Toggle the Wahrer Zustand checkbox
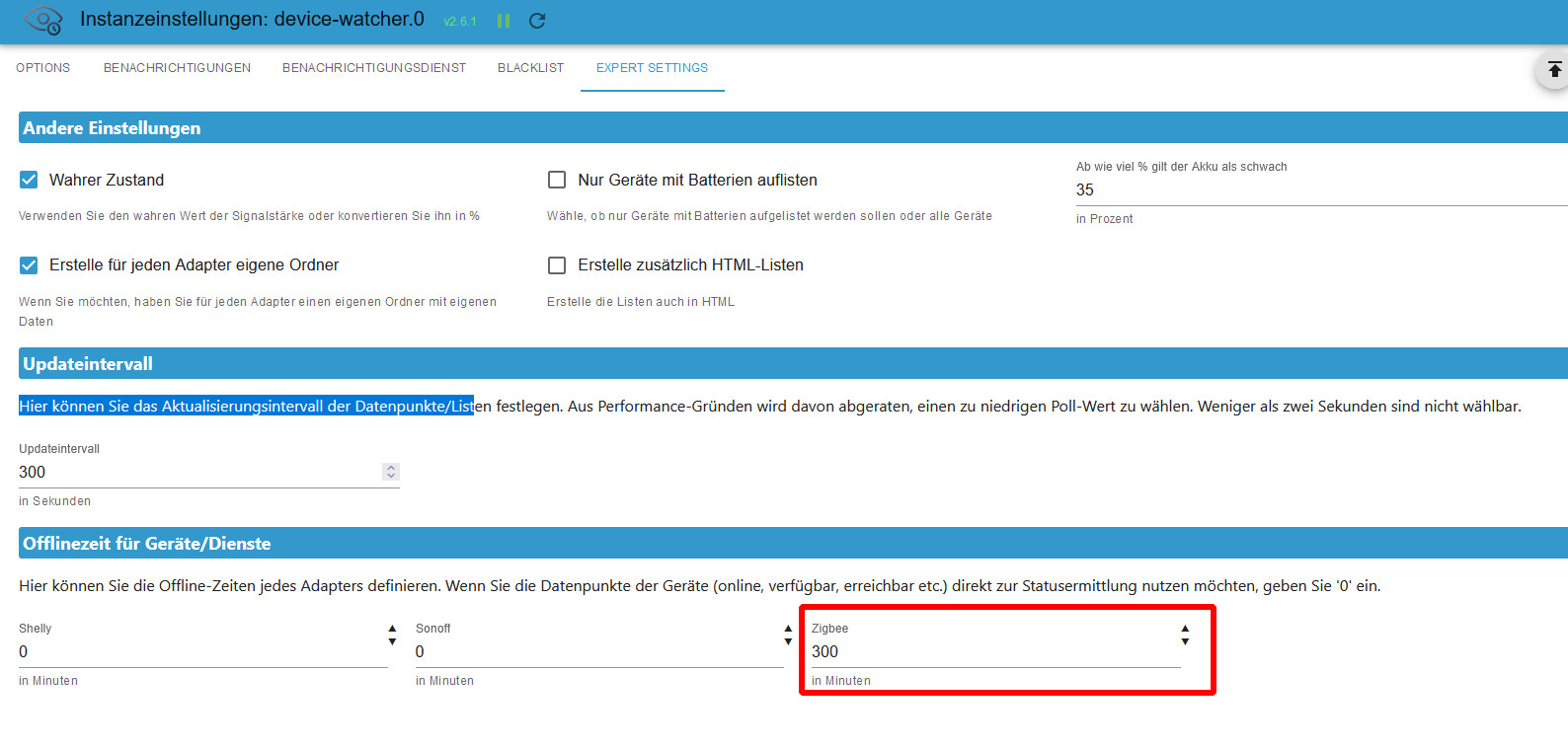1568x749 pixels. point(29,180)
